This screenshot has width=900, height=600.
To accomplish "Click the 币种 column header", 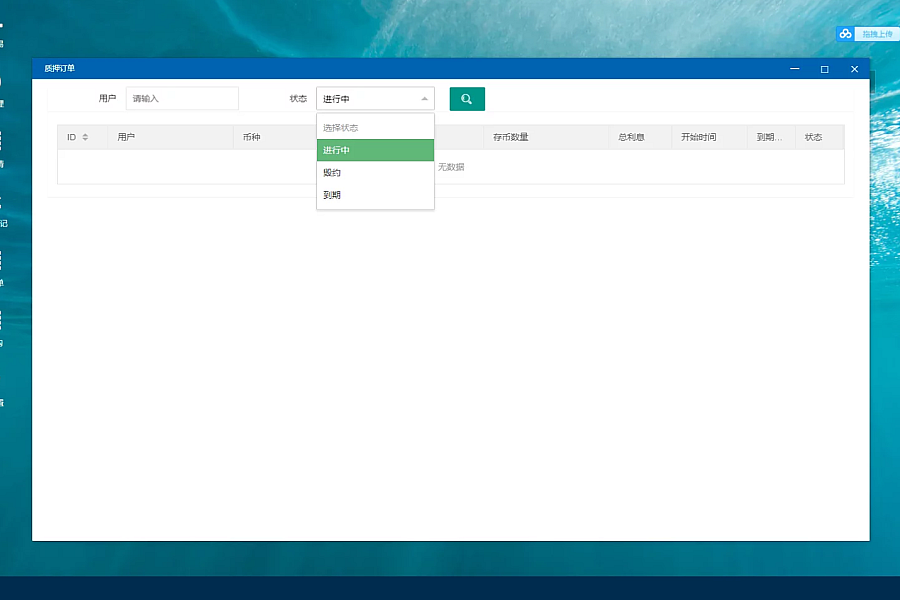I will 251,137.
